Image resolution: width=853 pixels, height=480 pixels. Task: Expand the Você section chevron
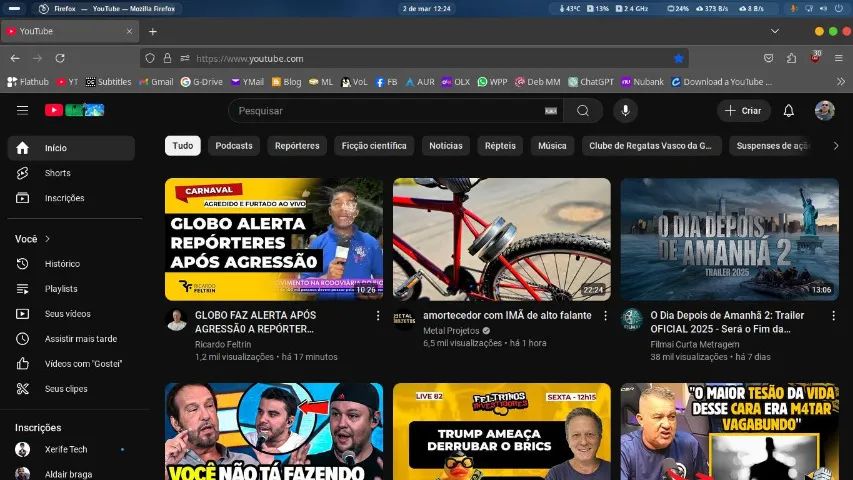[47, 239]
